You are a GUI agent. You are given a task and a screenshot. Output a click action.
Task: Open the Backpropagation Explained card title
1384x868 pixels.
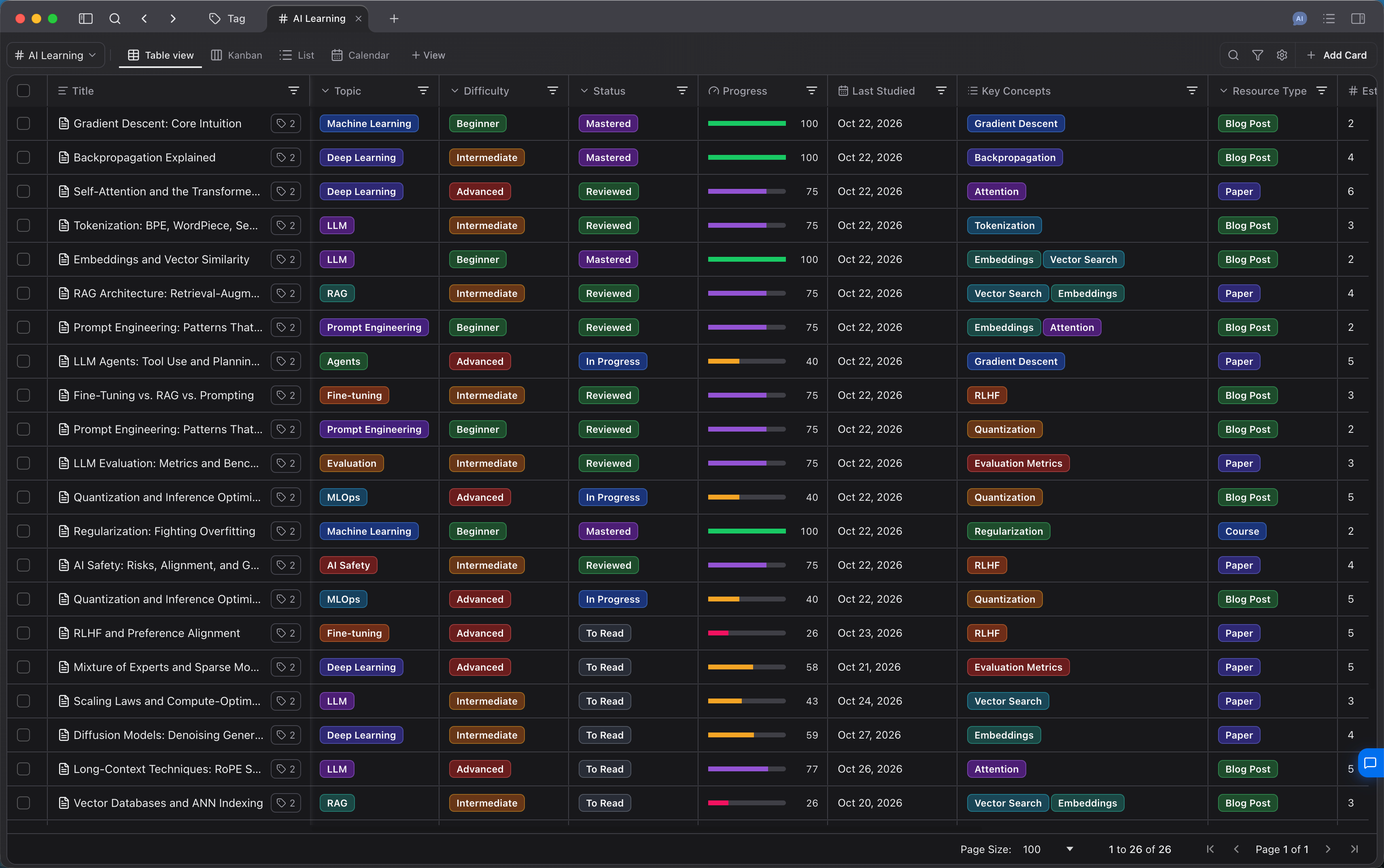[x=144, y=157]
